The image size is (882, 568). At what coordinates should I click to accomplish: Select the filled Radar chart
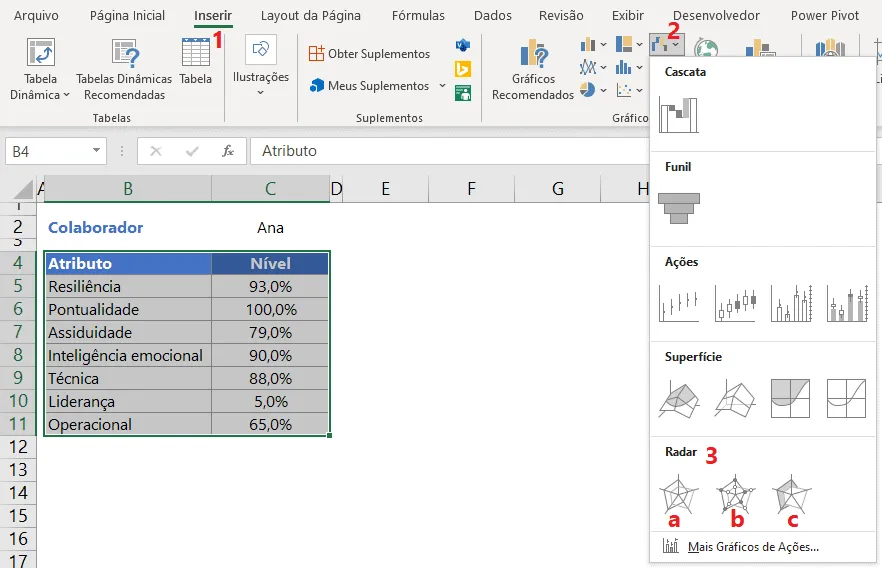click(x=791, y=495)
